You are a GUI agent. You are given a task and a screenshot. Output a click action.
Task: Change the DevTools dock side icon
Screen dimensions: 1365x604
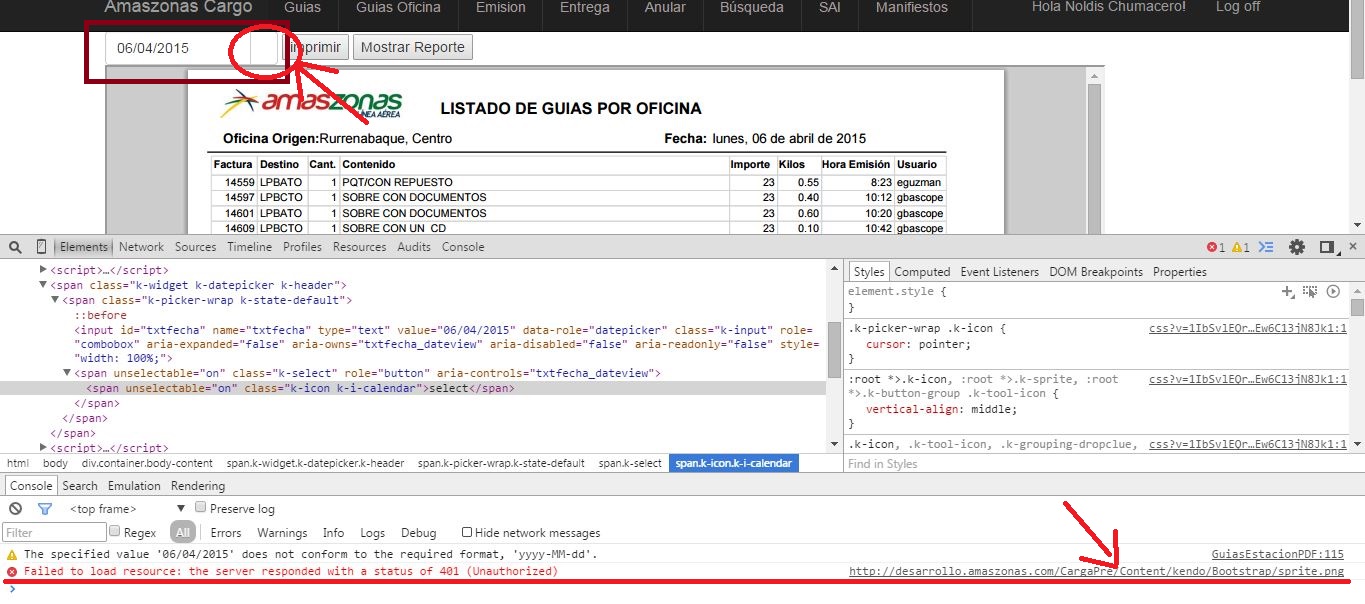pyautogui.click(x=1328, y=247)
